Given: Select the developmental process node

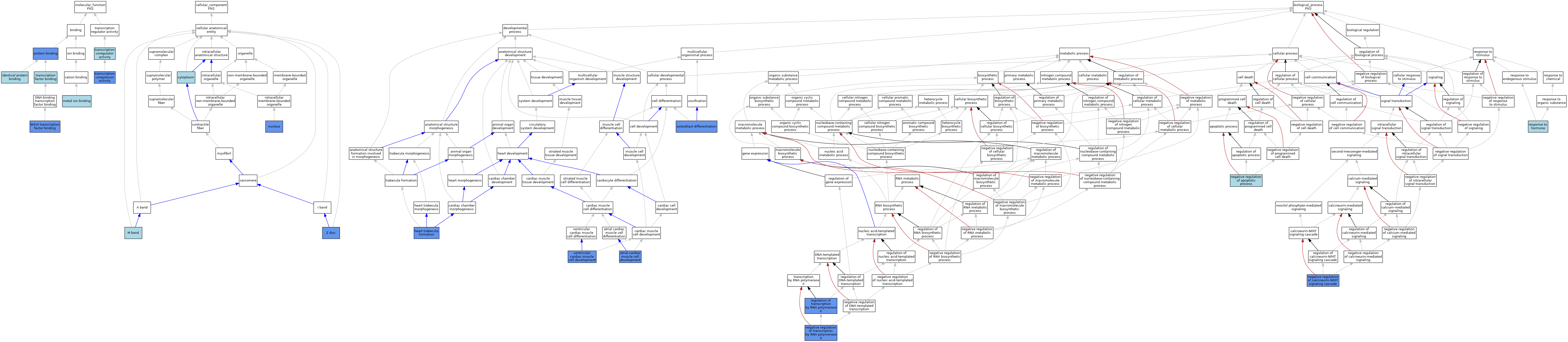Looking at the screenshot, I should pyautogui.click(x=515, y=30).
